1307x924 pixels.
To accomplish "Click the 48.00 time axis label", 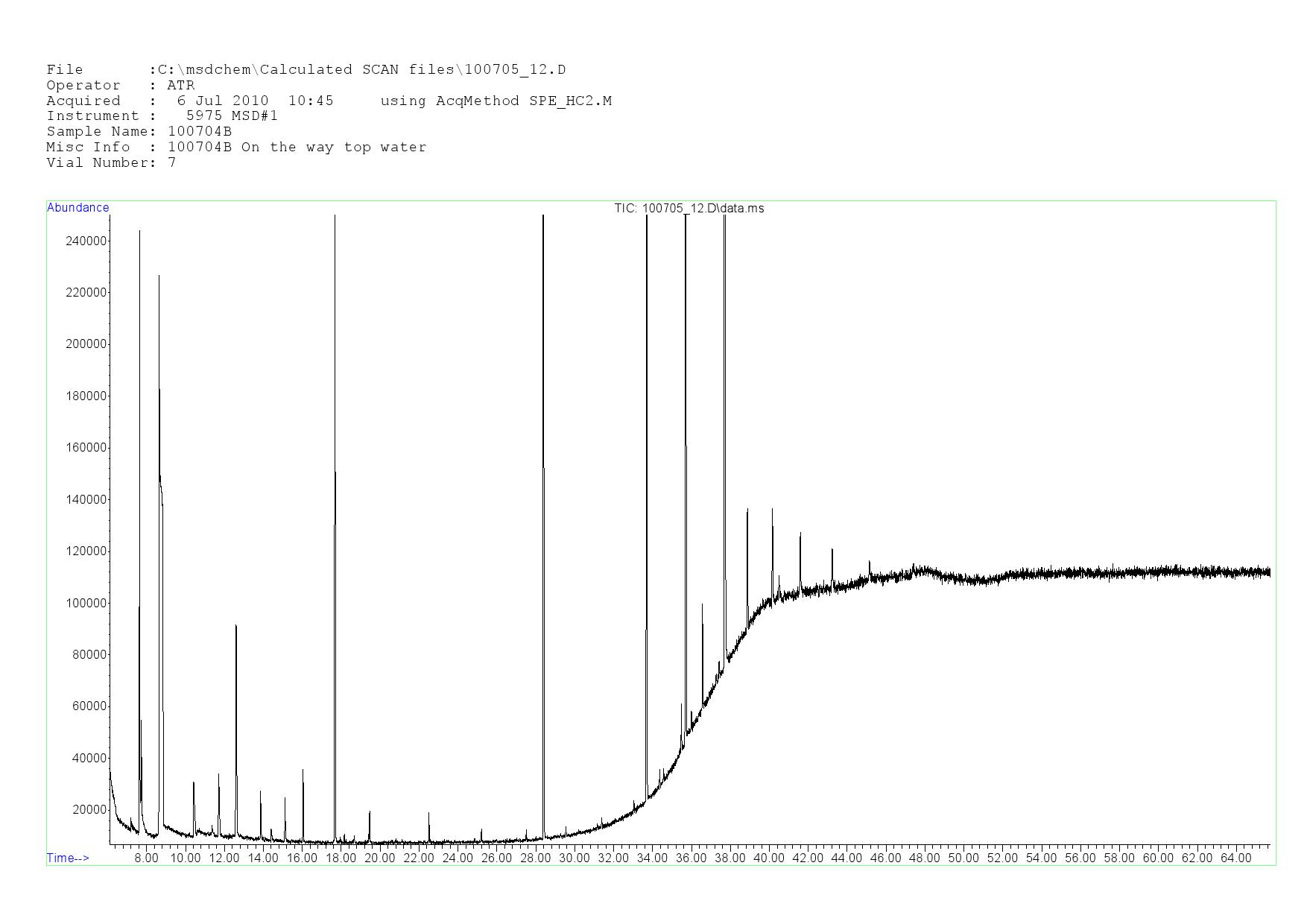I will (x=925, y=858).
